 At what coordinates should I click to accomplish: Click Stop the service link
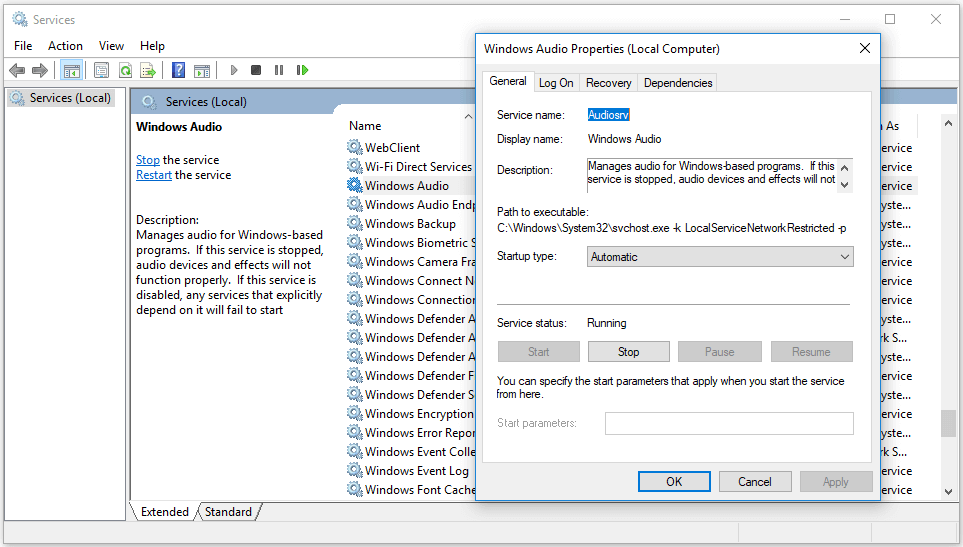tap(147, 160)
